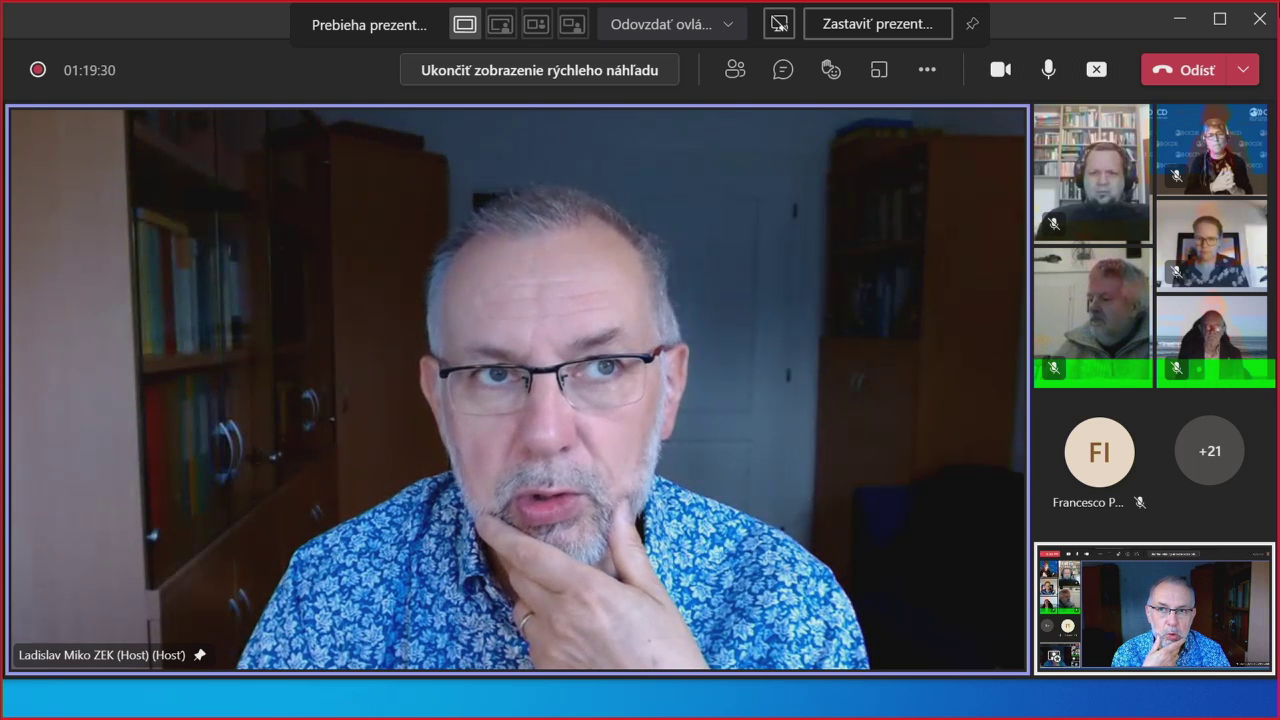Pin the presentation toolbar
Image resolution: width=1280 pixels, height=720 pixels.
click(x=972, y=24)
